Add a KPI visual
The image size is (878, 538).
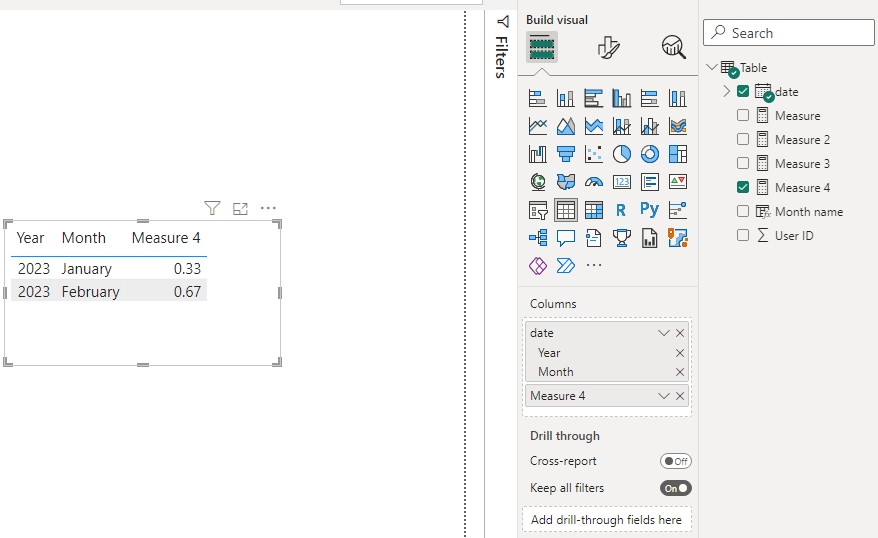point(678,182)
